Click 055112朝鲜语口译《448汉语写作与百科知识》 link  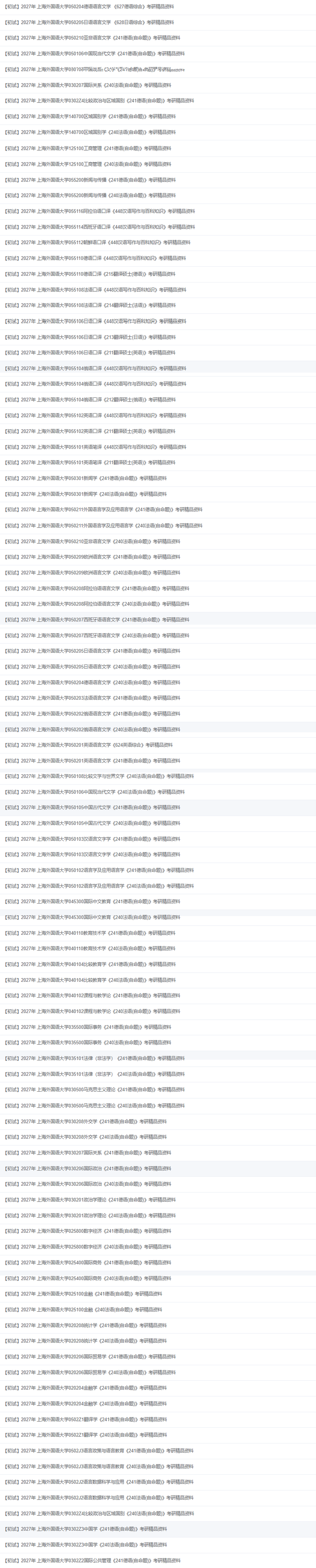point(97,242)
